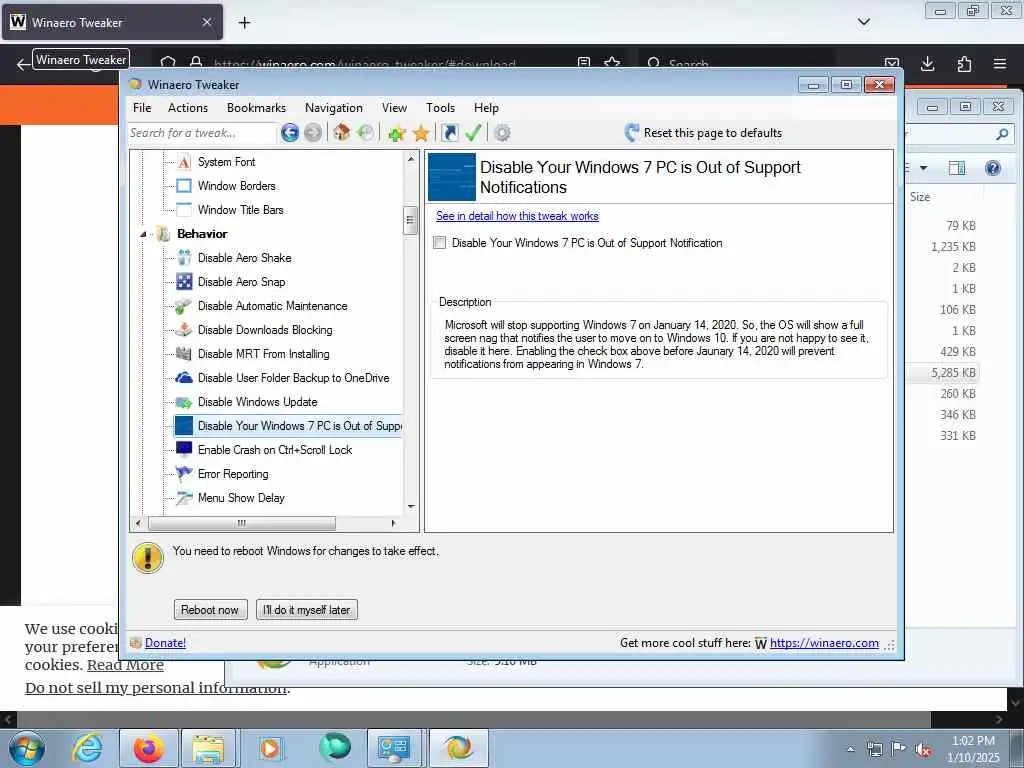Open the View menu
Image resolution: width=1024 pixels, height=768 pixels.
394,108
